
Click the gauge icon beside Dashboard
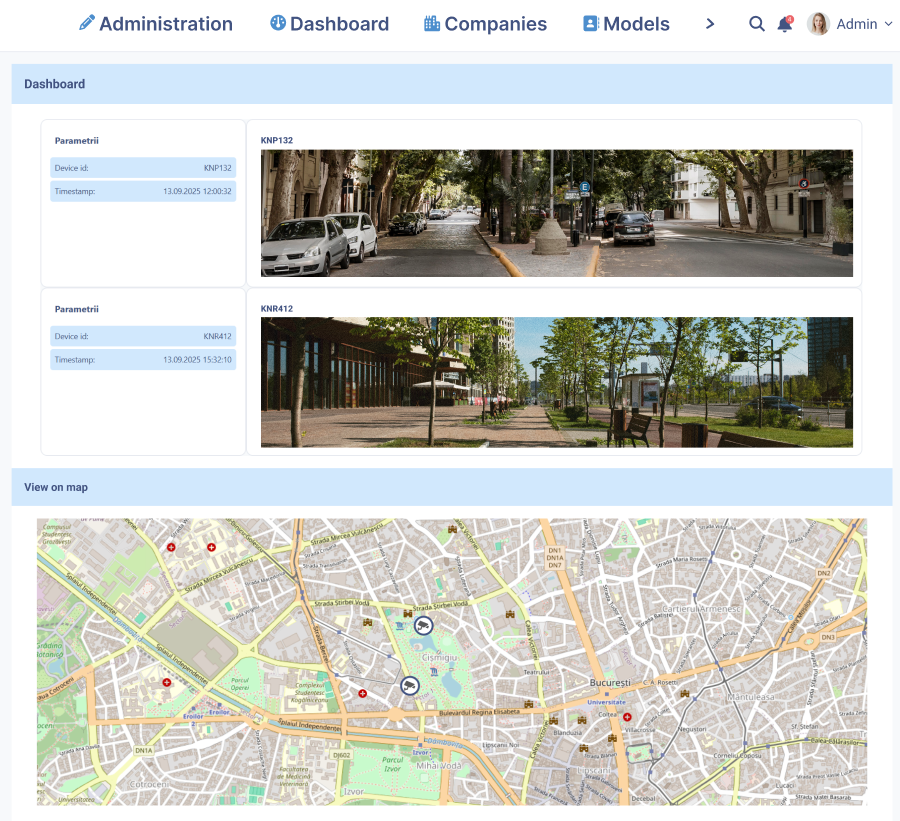pos(278,23)
